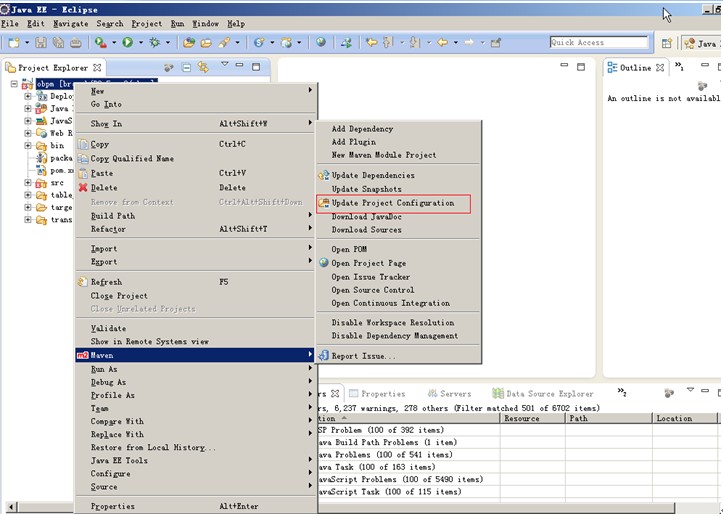Screen dimensions: 723x516
Task: Collapse the obpm project node
Action: [14, 84]
